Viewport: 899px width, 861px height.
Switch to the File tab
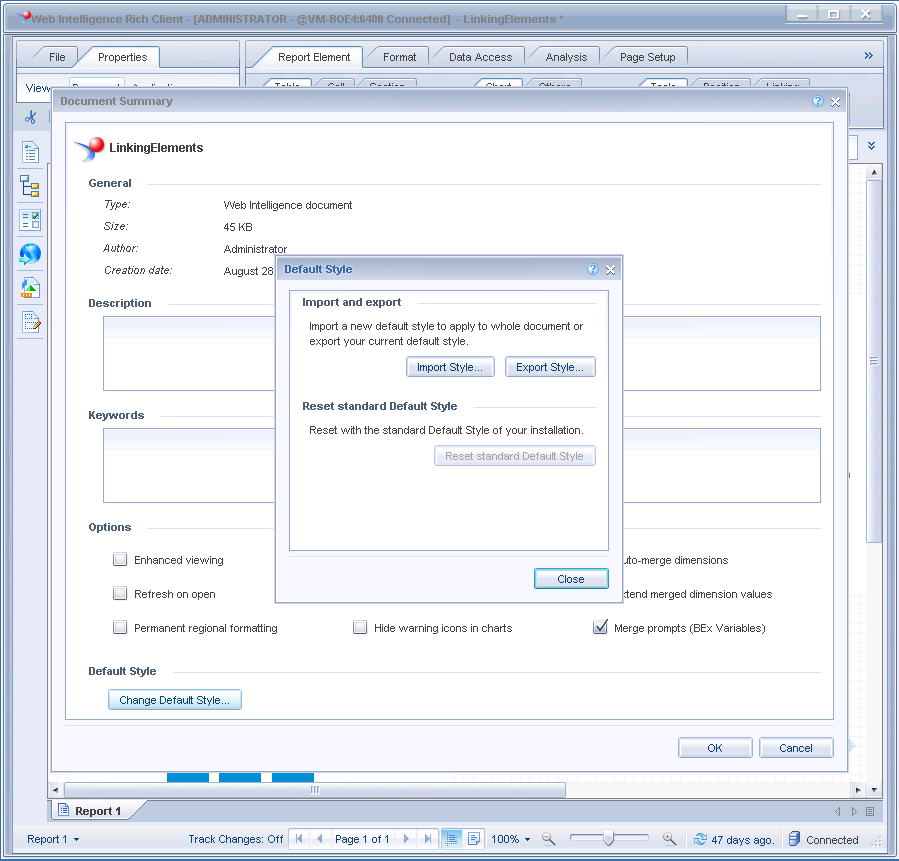coord(57,57)
